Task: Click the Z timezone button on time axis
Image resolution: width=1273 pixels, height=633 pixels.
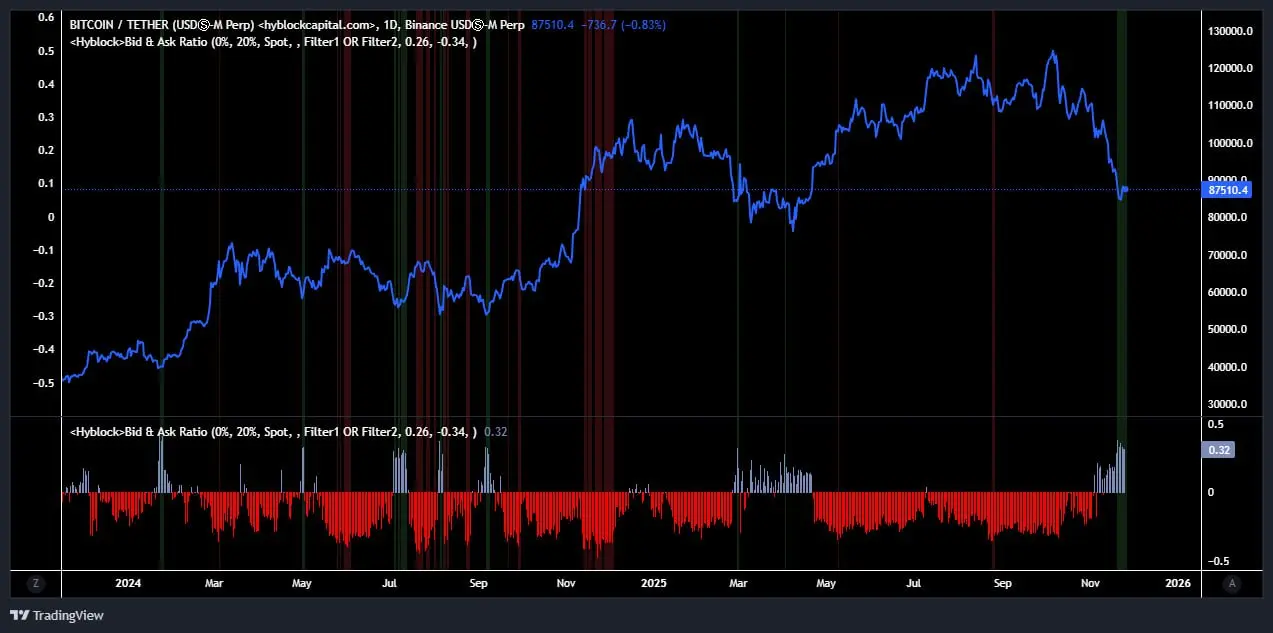Action: coord(35,583)
